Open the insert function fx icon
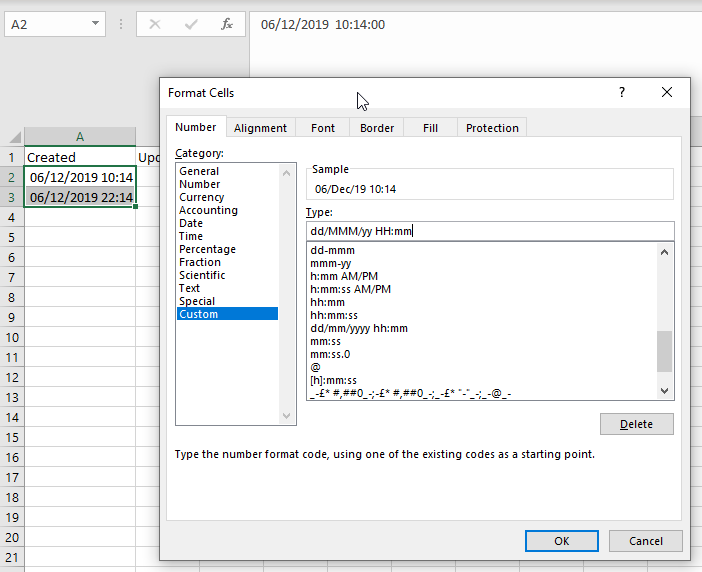This screenshot has height=572, width=702. pos(227,24)
